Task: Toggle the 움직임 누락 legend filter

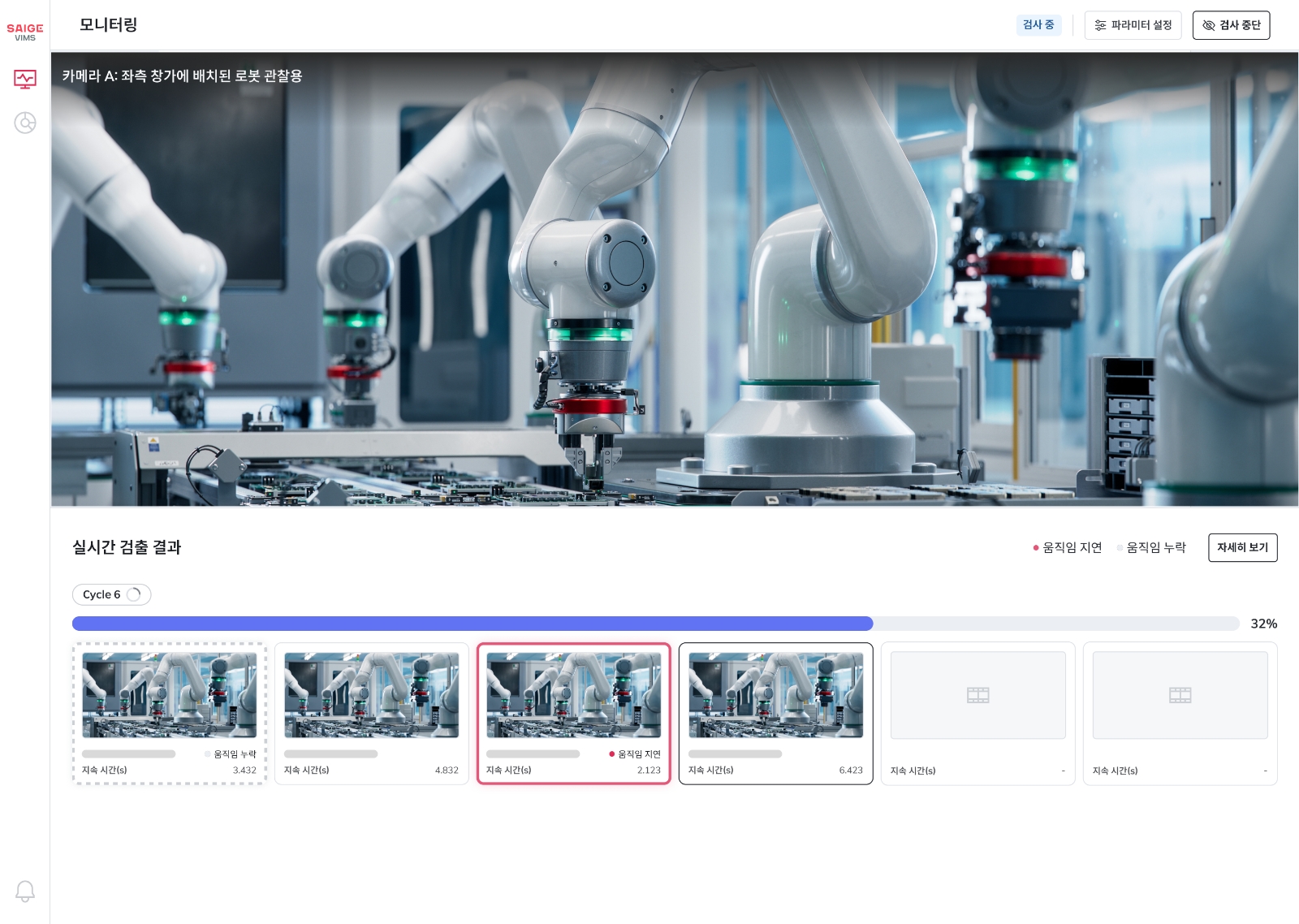Action: (x=1151, y=548)
